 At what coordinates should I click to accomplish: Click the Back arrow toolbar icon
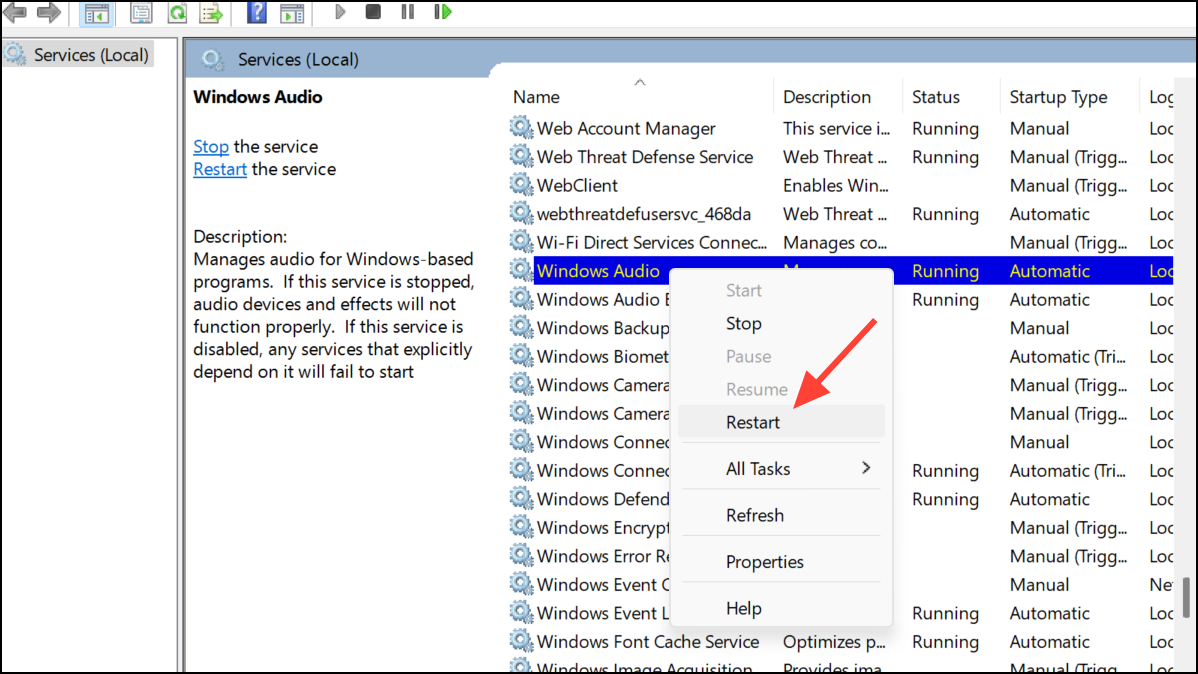point(15,12)
